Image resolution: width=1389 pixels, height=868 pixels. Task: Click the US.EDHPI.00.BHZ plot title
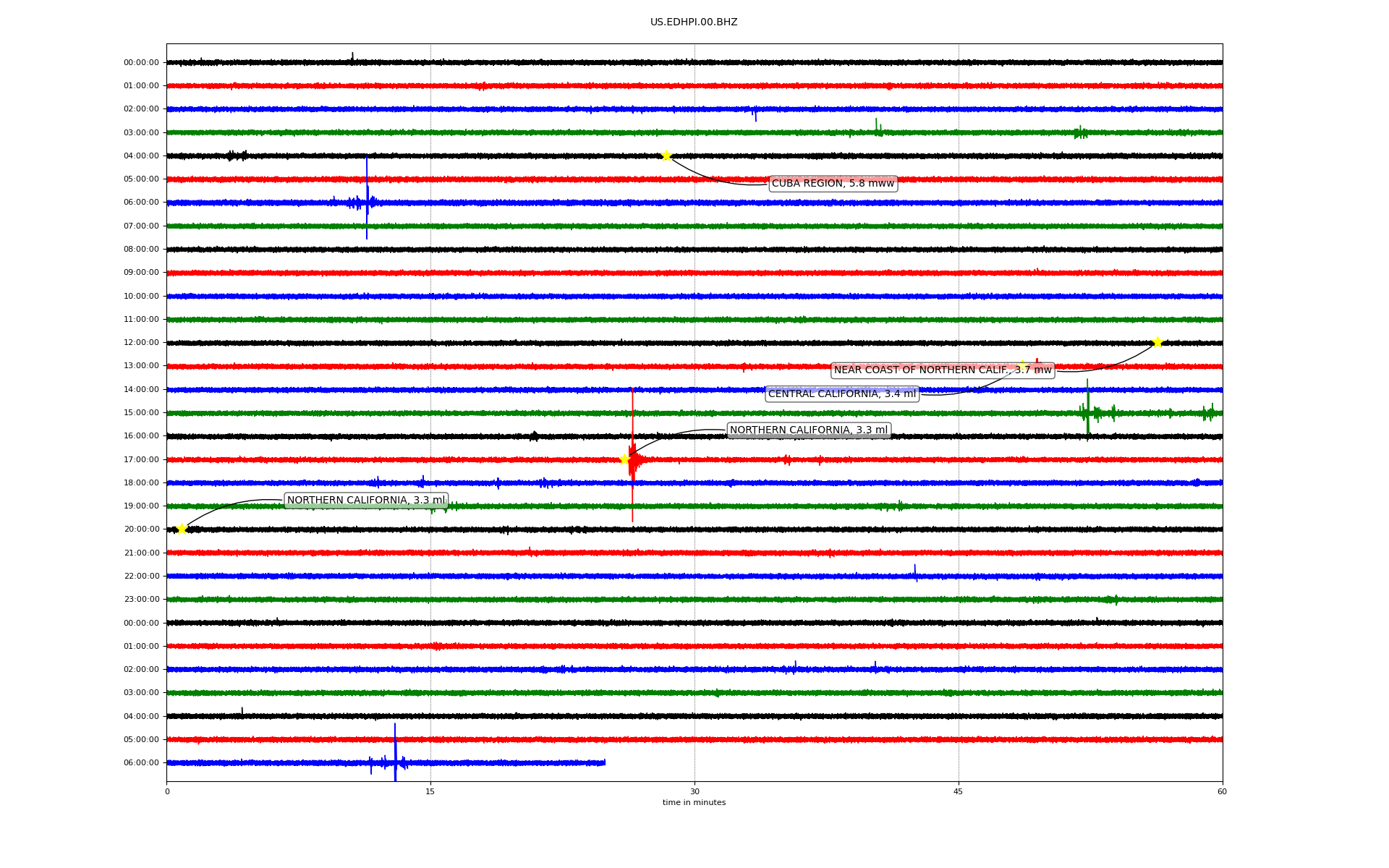(693, 22)
